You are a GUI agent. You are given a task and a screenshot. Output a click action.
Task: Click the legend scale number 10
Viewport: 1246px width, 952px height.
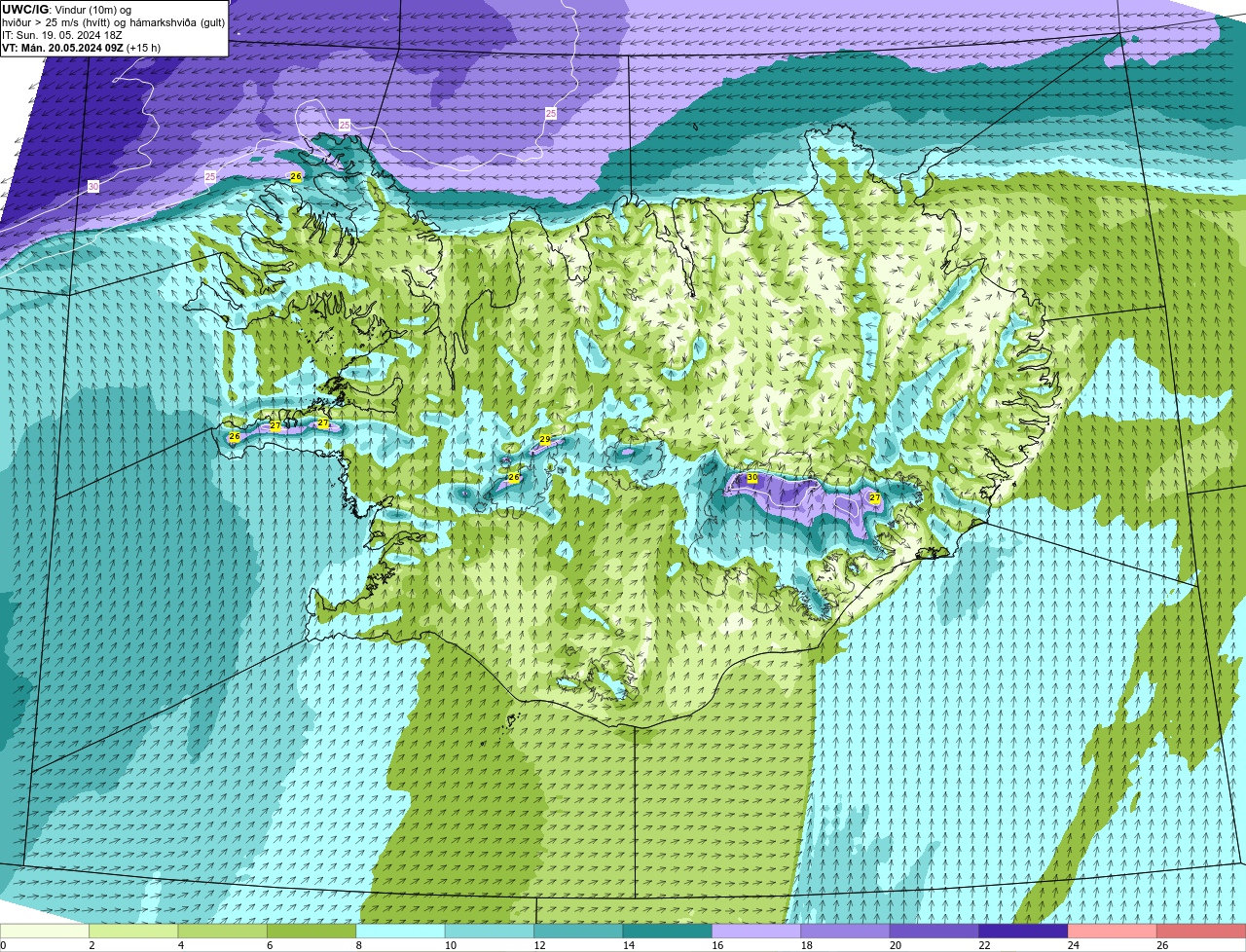449,944
